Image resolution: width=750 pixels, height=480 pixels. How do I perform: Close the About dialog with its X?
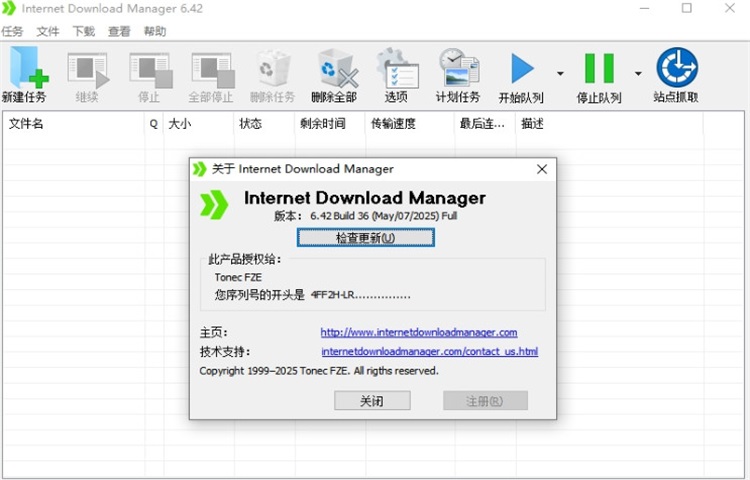coord(541,169)
